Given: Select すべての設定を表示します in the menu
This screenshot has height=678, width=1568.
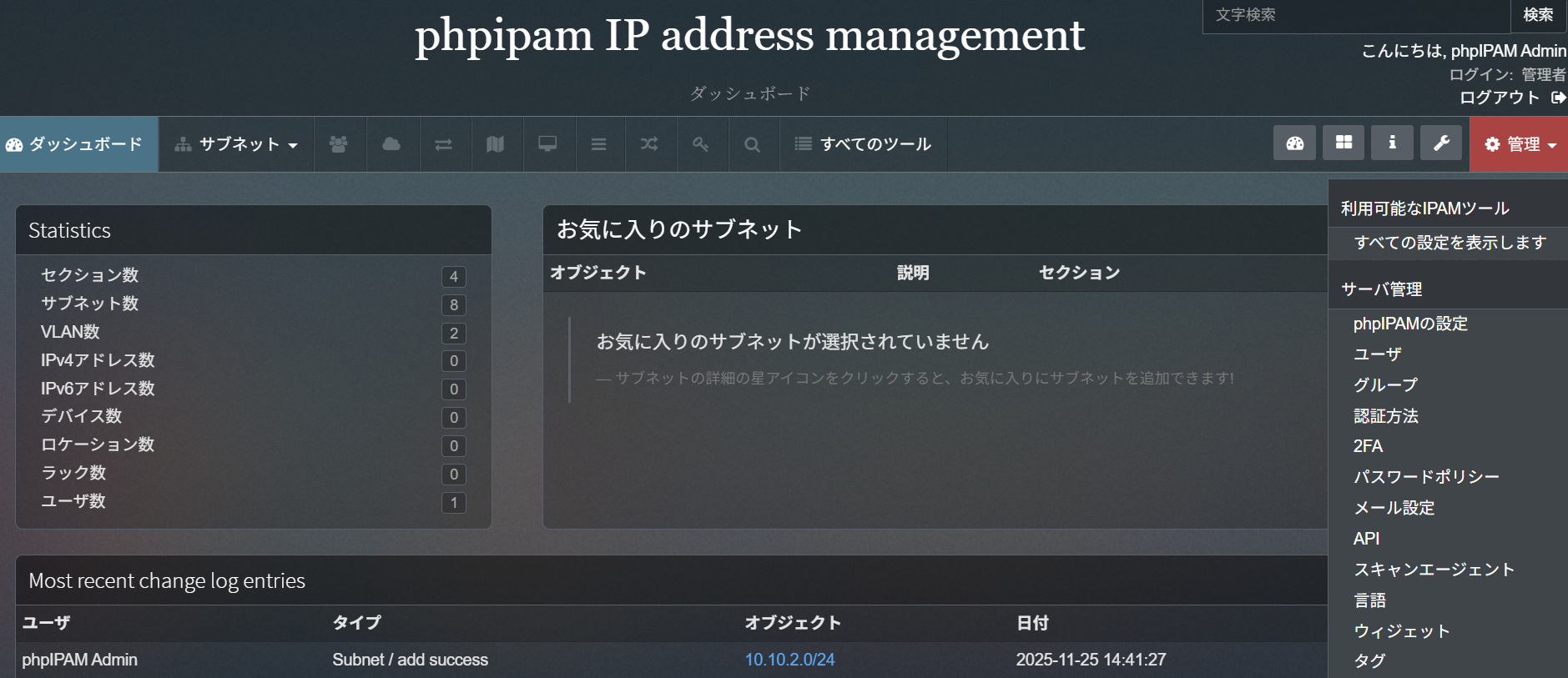Looking at the screenshot, I should coord(1450,243).
